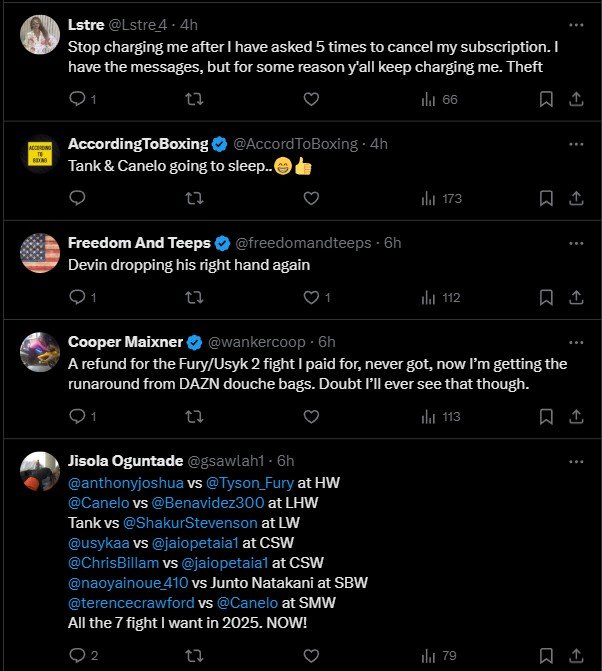Retweet Jisola Oguntade's fight list
The image size is (602, 671).
click(194, 655)
